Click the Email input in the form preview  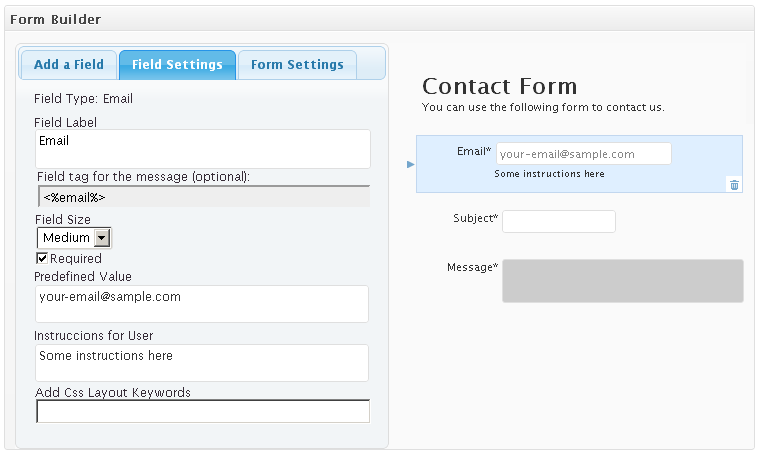(x=583, y=154)
